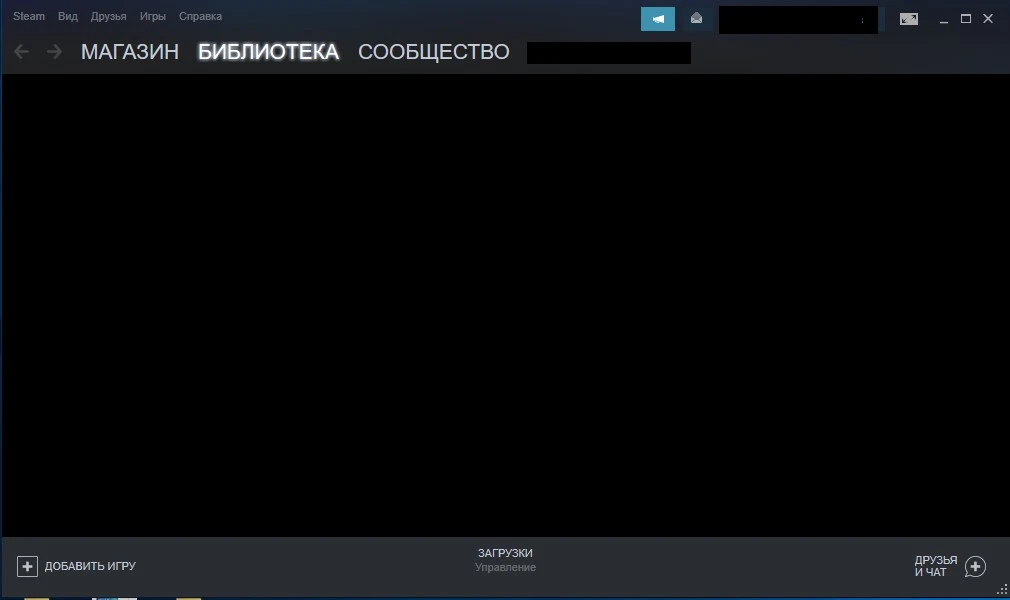Click the friends chat bubble plus icon

pos(975,566)
